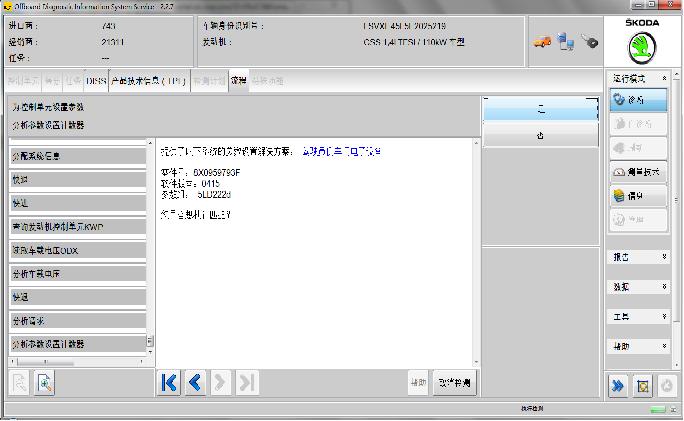Click the message pane scrollbar down arrow
The width and height of the screenshot is (684, 421).
pos(476,362)
